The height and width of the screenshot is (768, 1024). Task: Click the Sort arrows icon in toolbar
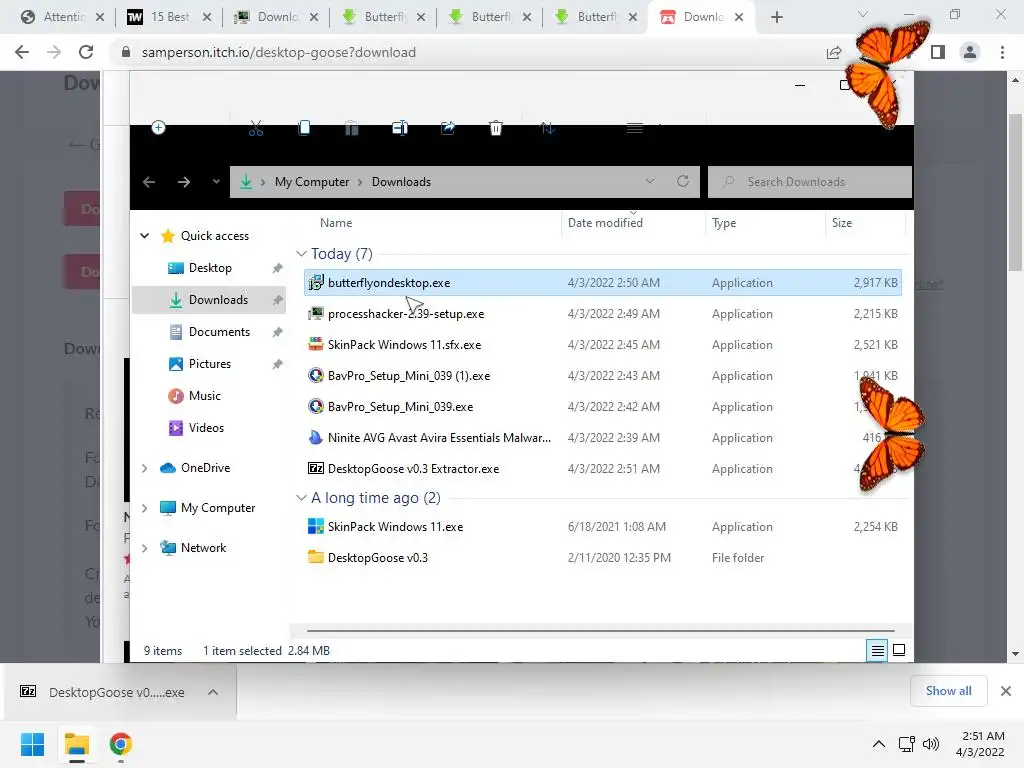(548, 129)
